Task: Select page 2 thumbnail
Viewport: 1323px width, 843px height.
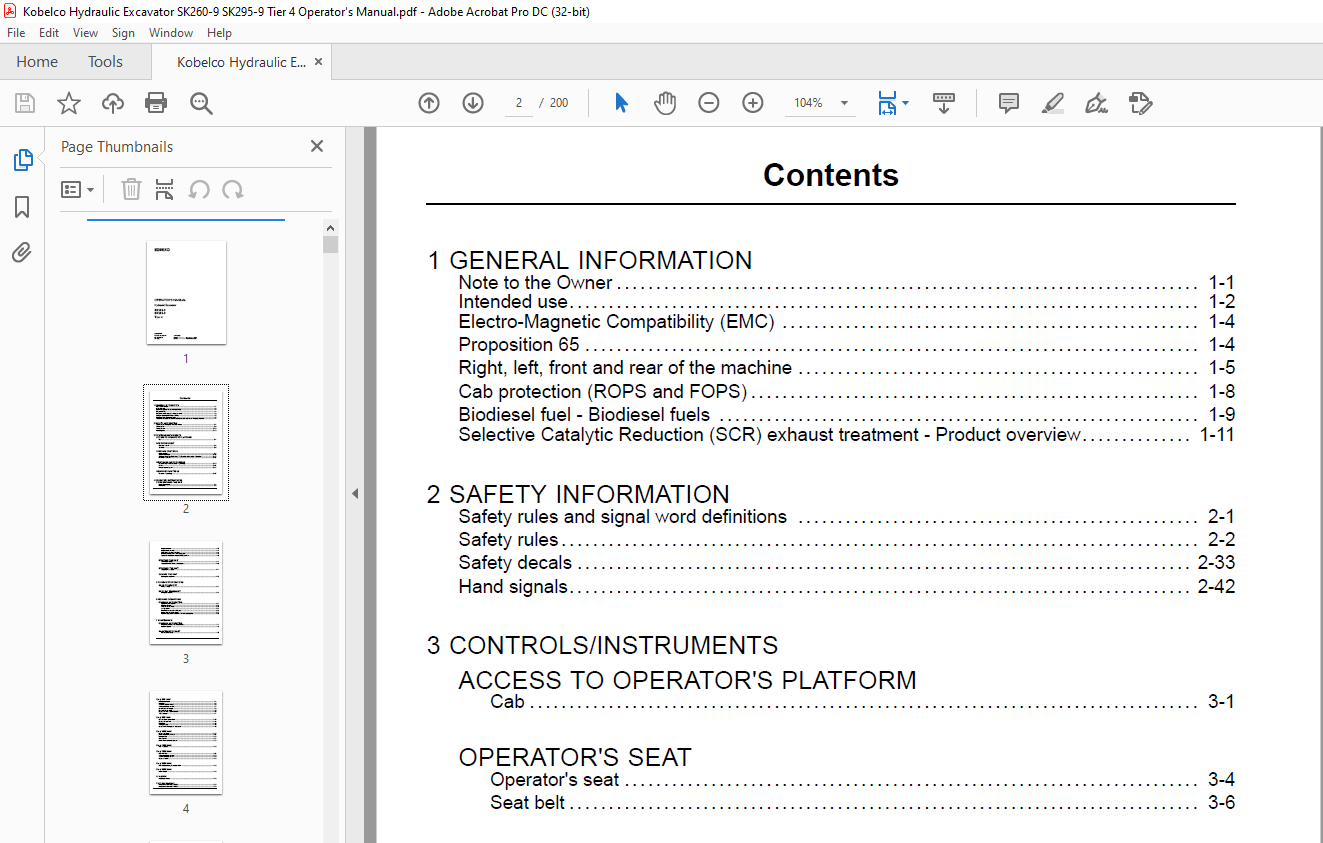Action: pyautogui.click(x=186, y=443)
